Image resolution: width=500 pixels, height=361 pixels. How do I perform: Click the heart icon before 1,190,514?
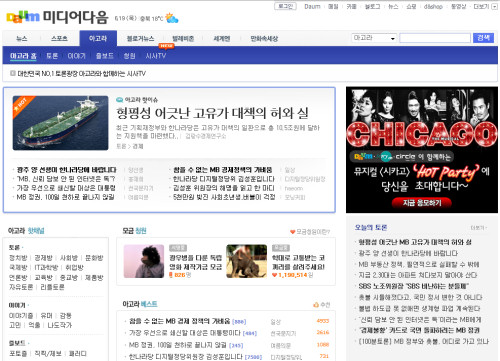(x=274, y=275)
